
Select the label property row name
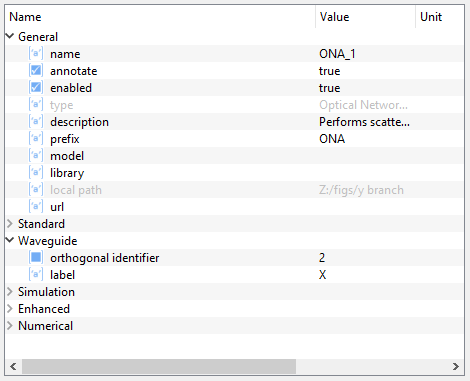tap(62, 275)
